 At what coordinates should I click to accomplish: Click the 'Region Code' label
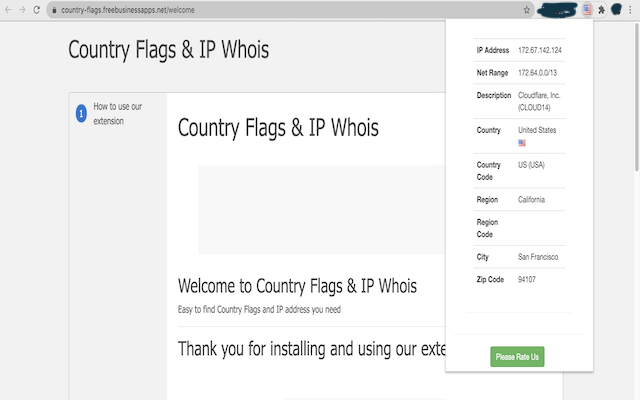pyautogui.click(x=487, y=228)
